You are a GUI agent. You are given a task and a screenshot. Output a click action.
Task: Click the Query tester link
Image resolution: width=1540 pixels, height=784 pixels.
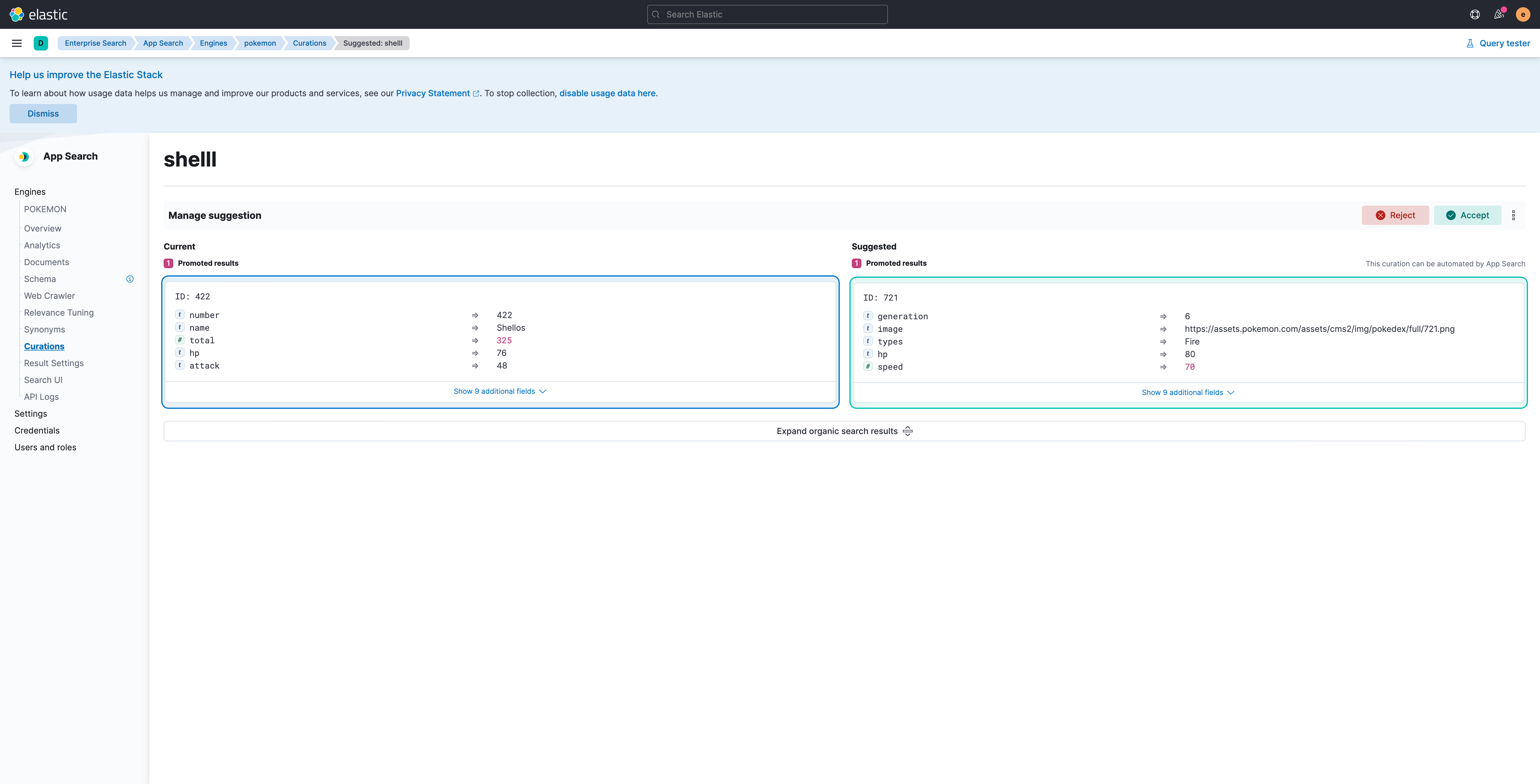point(1498,43)
